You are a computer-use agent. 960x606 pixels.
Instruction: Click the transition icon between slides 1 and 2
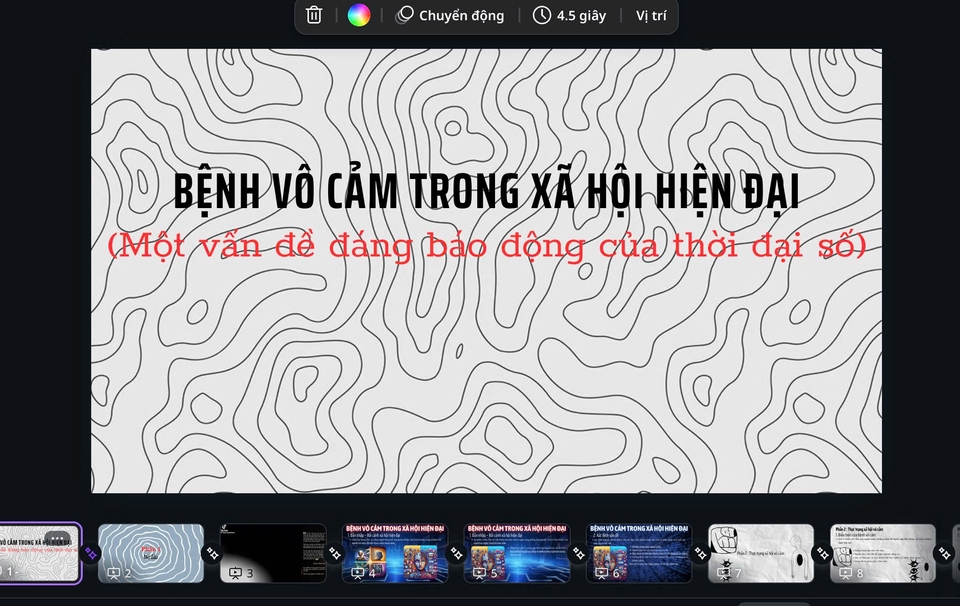pos(90,553)
